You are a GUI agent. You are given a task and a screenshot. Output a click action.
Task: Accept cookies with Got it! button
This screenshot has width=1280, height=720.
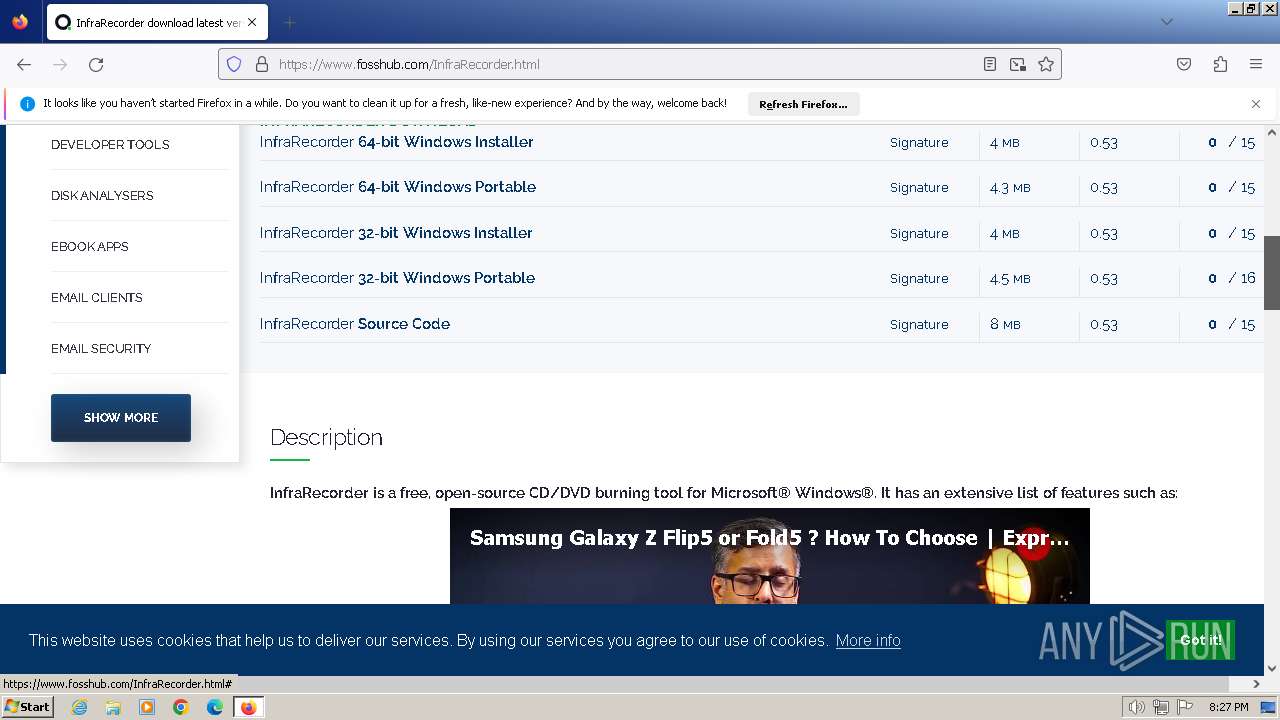tap(1200, 640)
